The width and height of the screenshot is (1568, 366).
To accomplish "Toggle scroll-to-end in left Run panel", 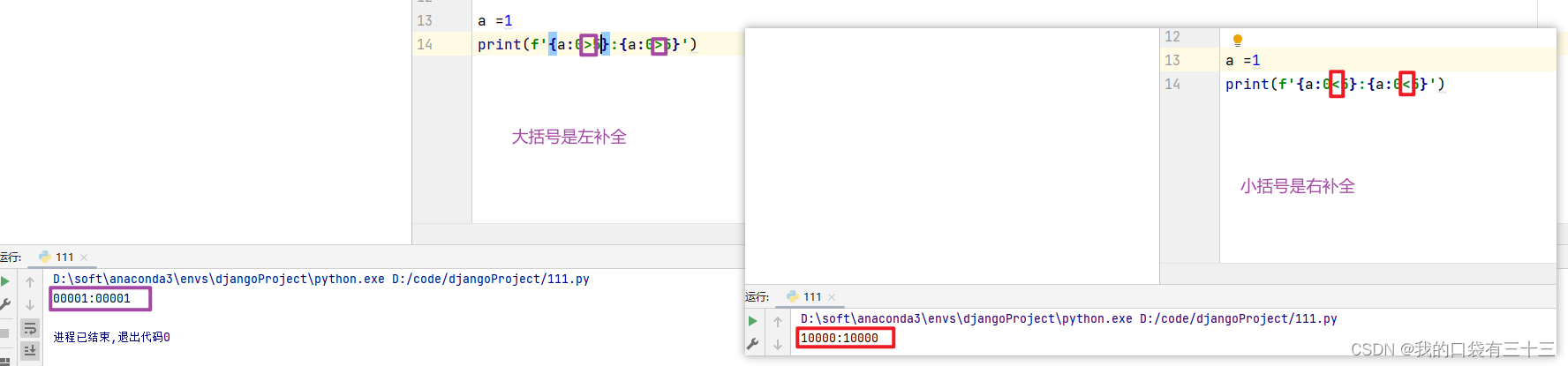I will click(x=30, y=351).
